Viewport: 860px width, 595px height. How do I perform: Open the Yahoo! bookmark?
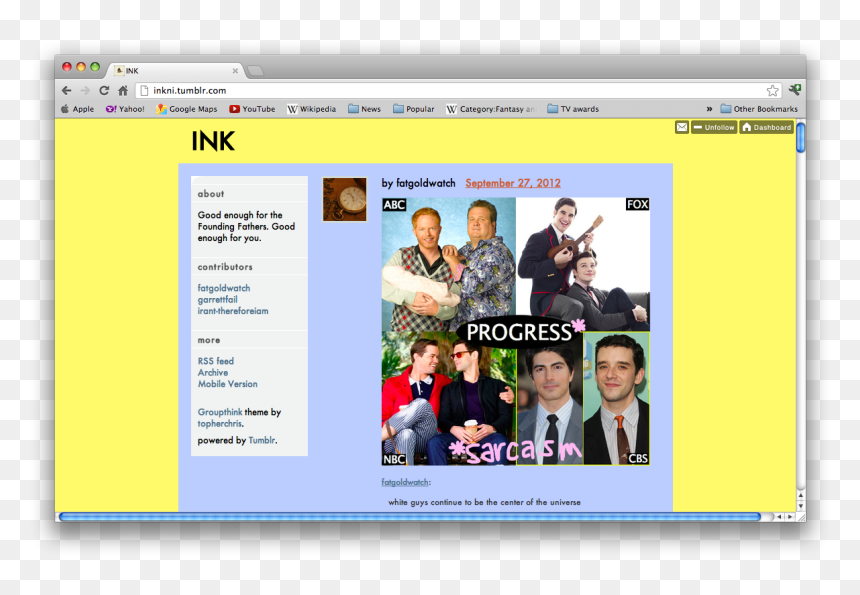point(125,109)
